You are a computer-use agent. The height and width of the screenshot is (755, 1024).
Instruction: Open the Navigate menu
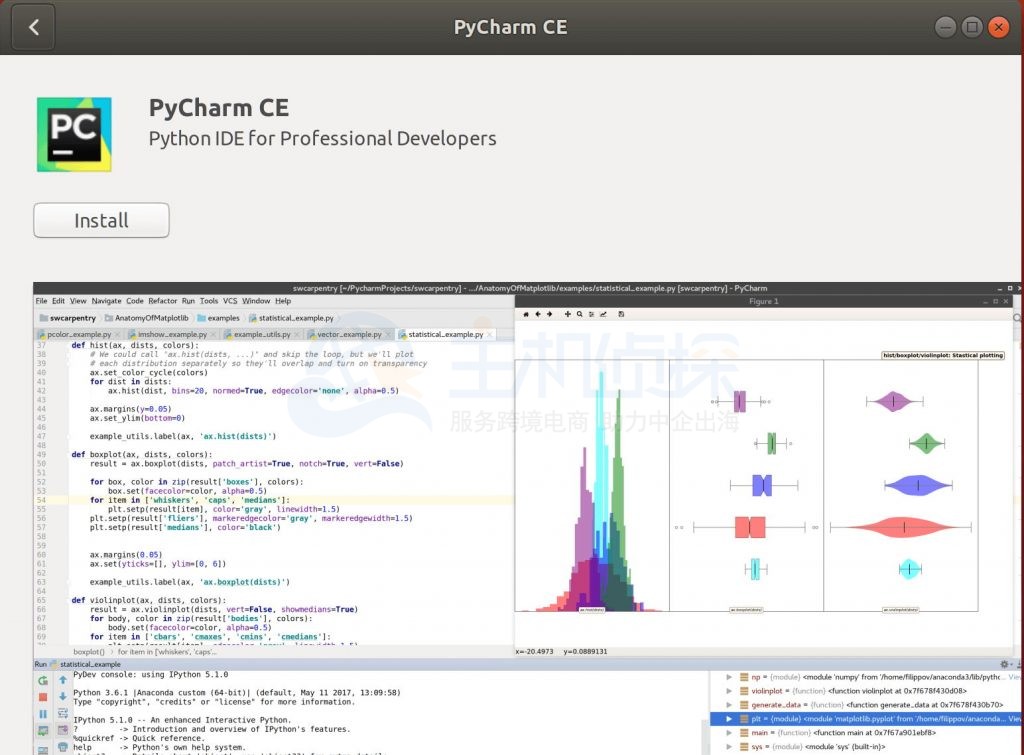coord(106,300)
